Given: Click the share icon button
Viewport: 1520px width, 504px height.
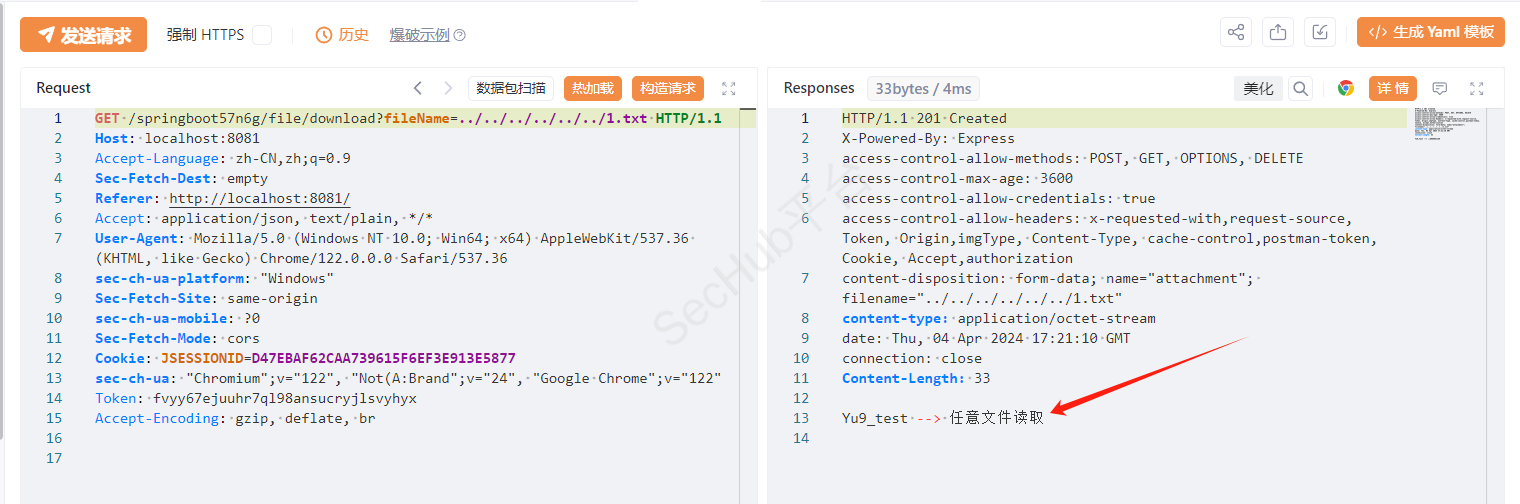Looking at the screenshot, I should click(x=1236, y=32).
